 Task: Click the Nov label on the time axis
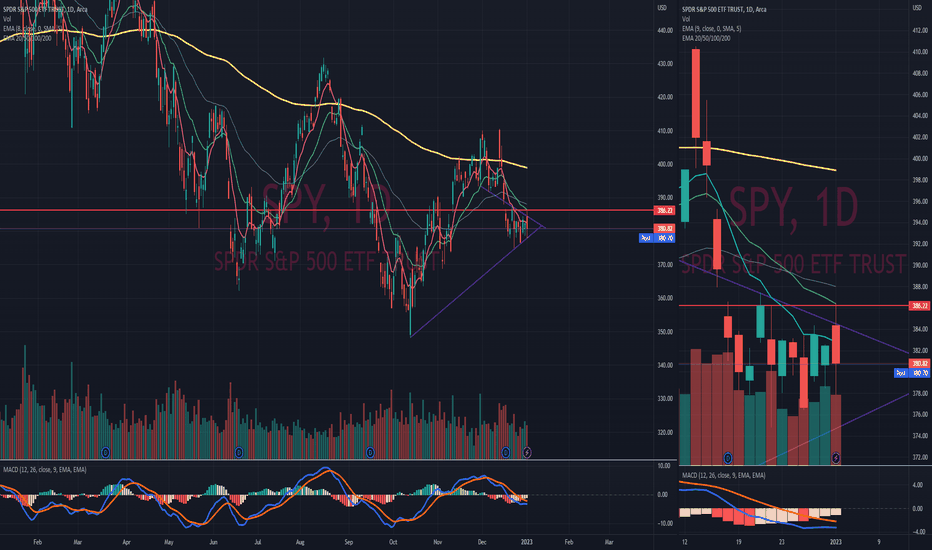(437, 542)
